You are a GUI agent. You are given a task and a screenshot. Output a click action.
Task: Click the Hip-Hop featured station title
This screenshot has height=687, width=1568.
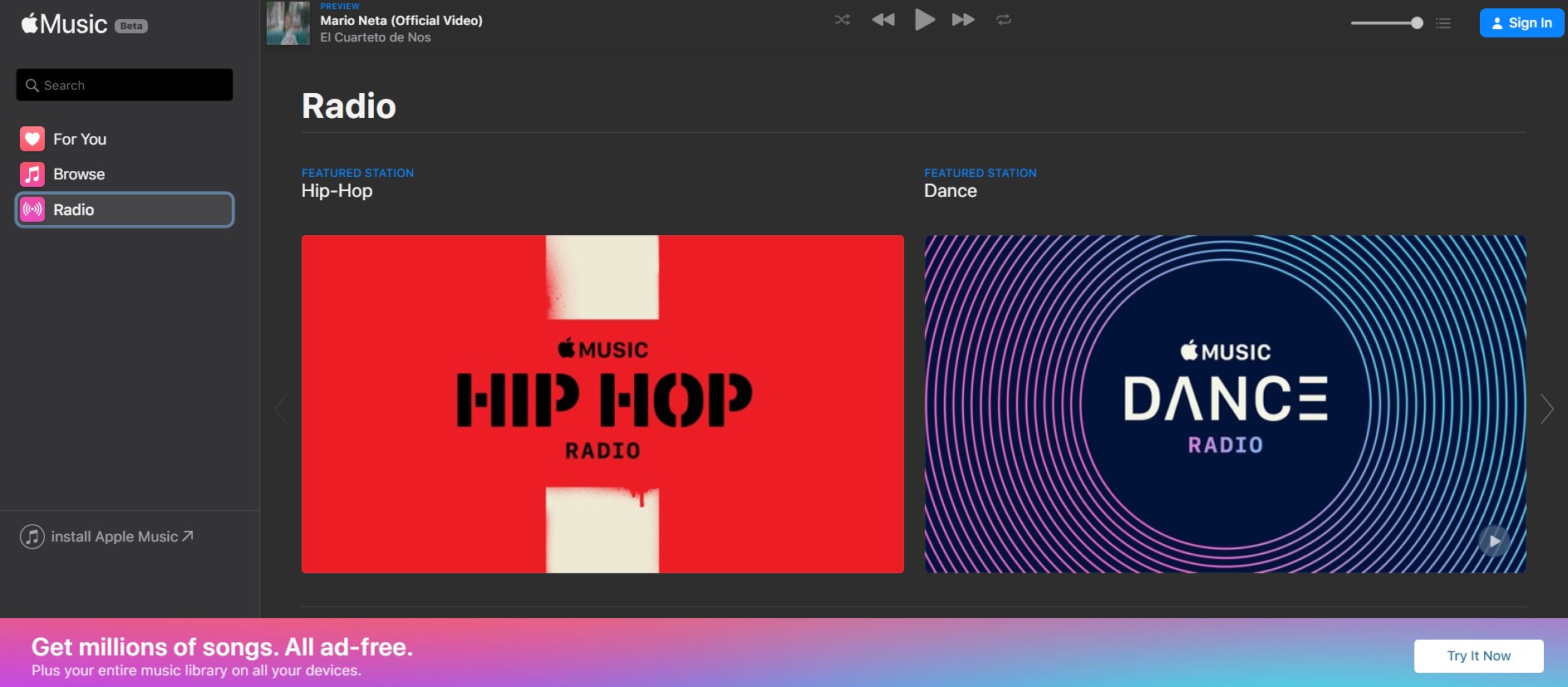[x=337, y=191]
